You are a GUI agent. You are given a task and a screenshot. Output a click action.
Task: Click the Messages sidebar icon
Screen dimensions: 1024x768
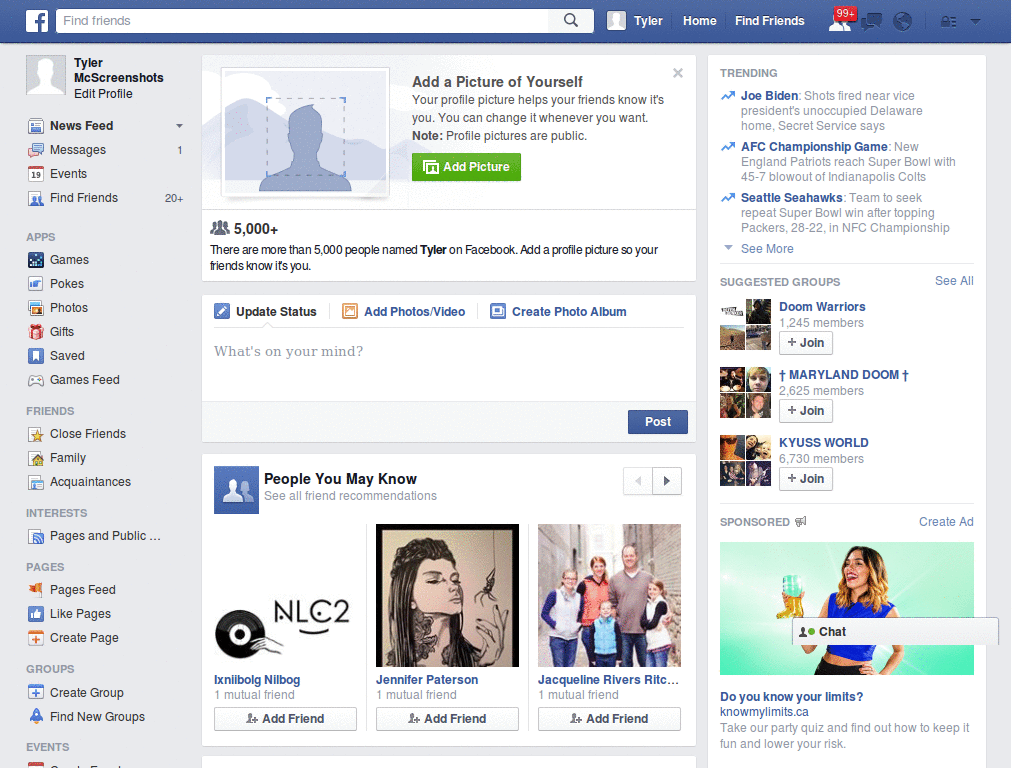[36, 150]
